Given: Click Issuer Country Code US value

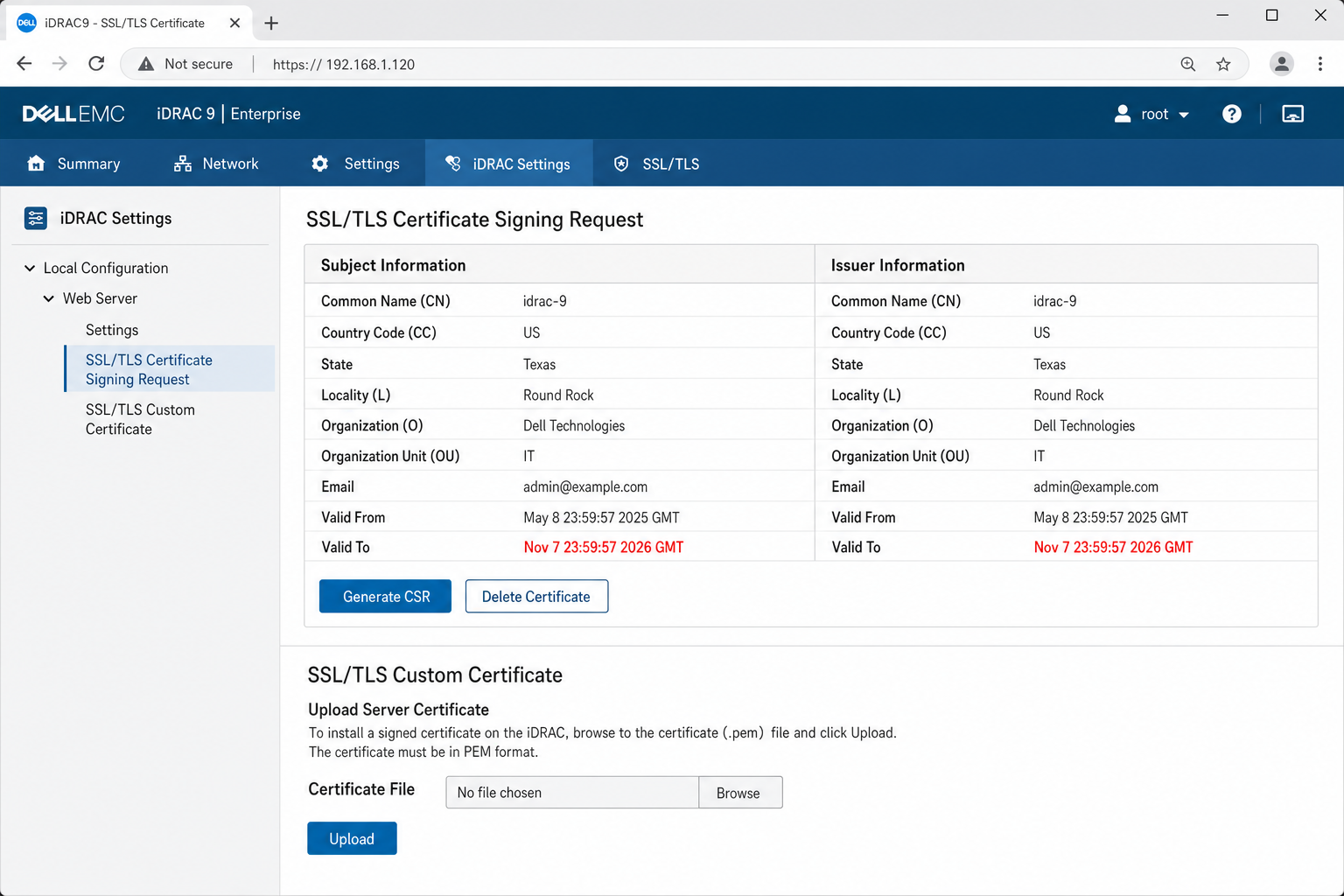Looking at the screenshot, I should pyautogui.click(x=1041, y=332).
